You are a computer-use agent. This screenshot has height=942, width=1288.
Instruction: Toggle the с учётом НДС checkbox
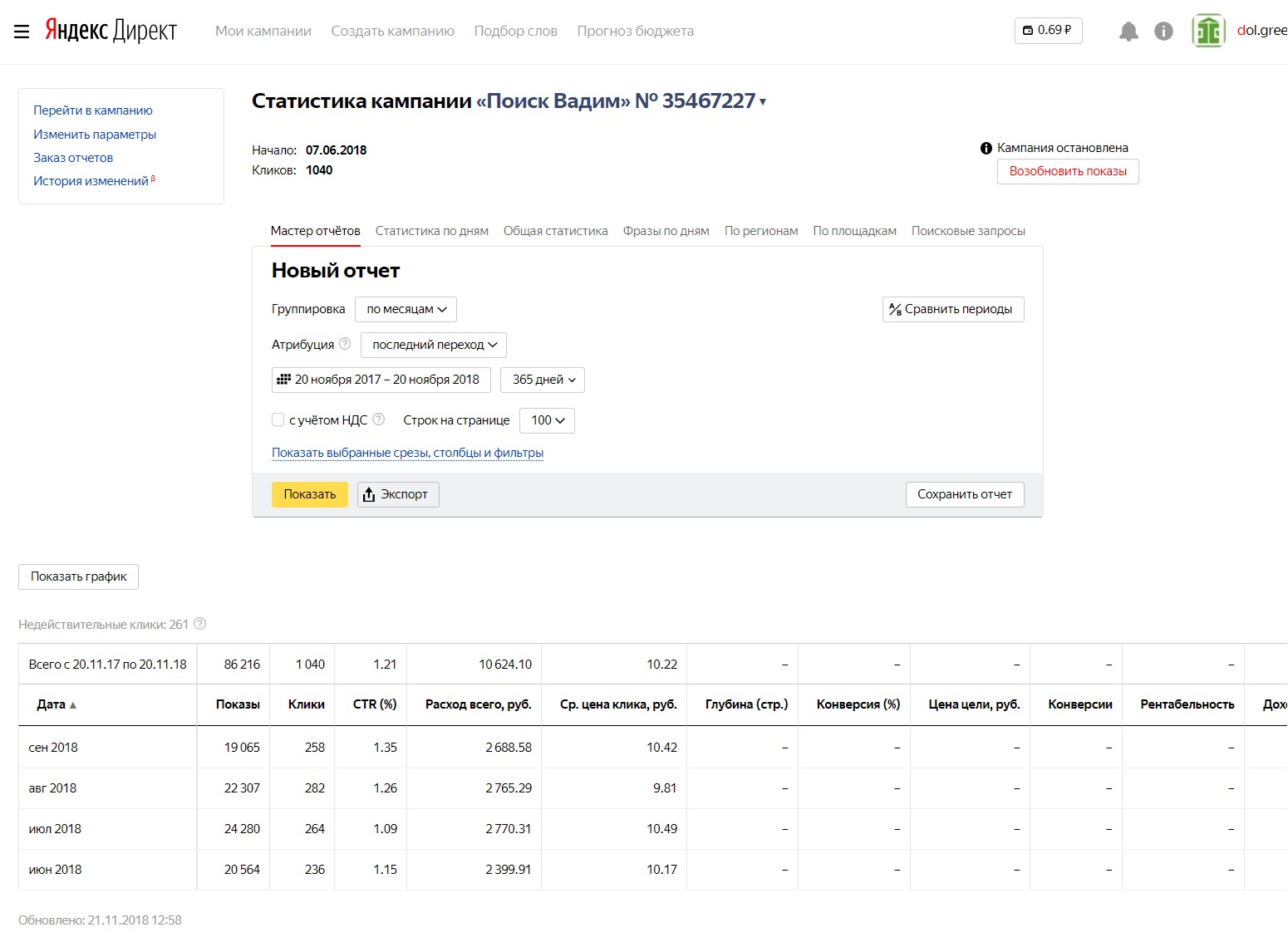(x=278, y=420)
